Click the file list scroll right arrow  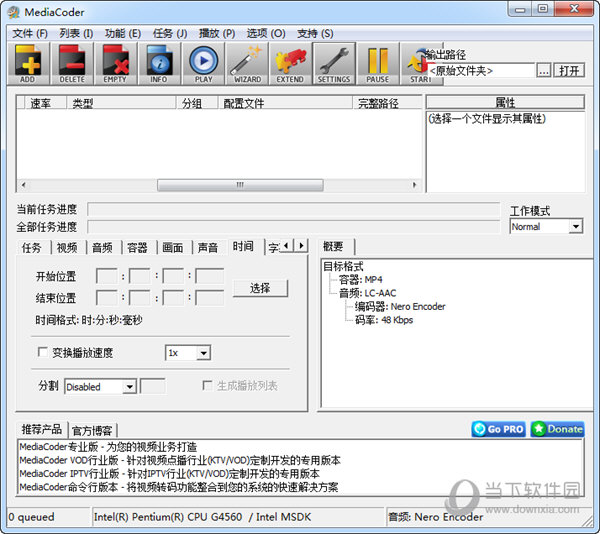[414, 185]
